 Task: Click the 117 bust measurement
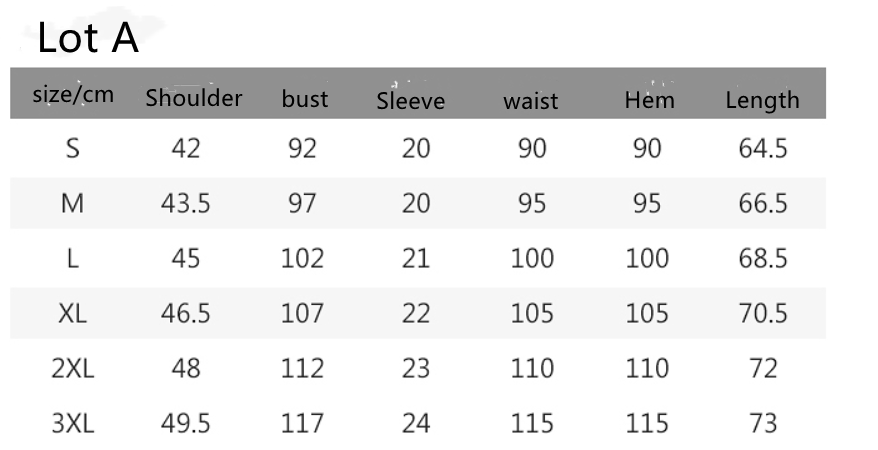pyautogui.click(x=303, y=423)
